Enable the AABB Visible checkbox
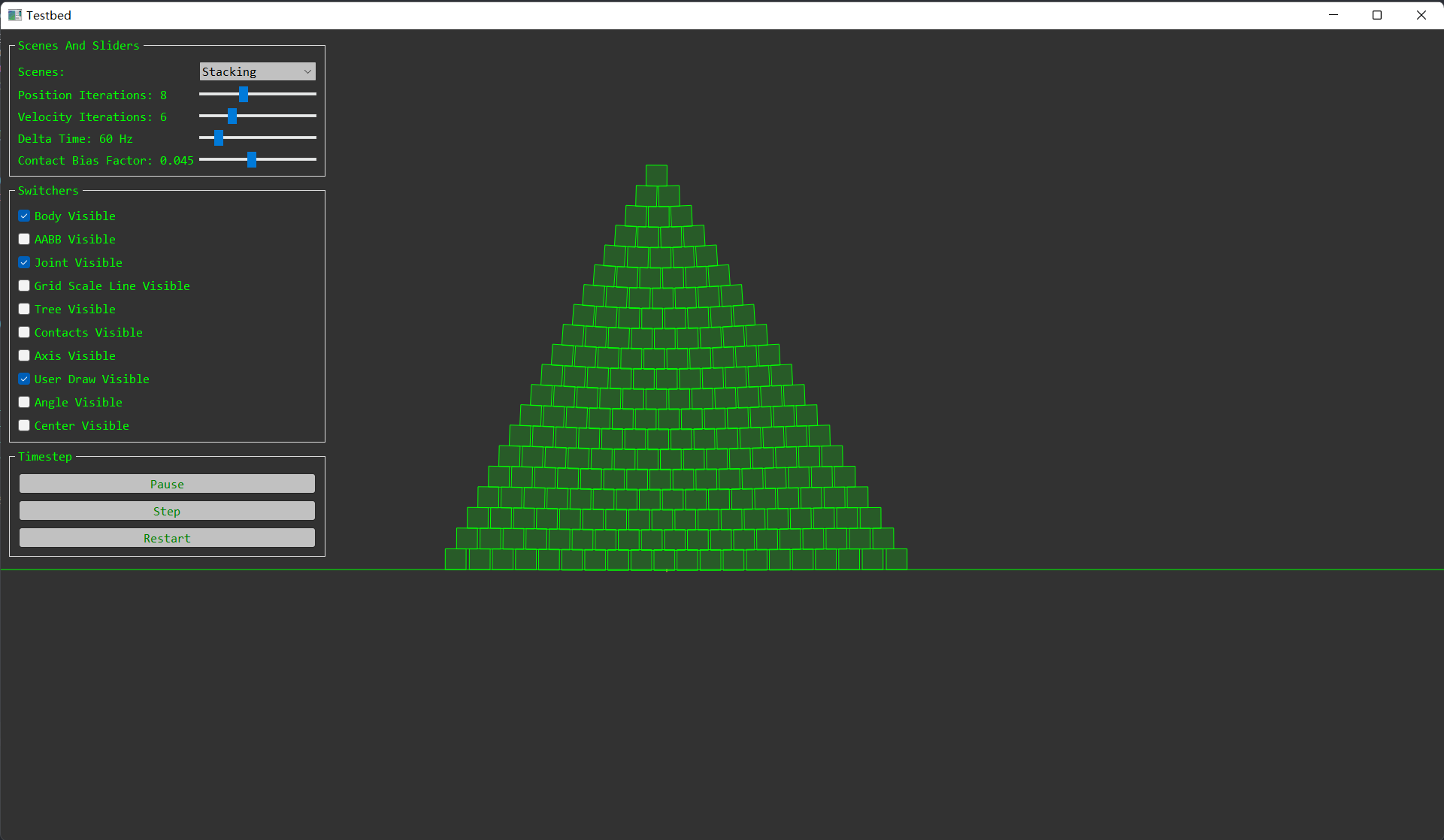1444x840 pixels. pyautogui.click(x=24, y=240)
